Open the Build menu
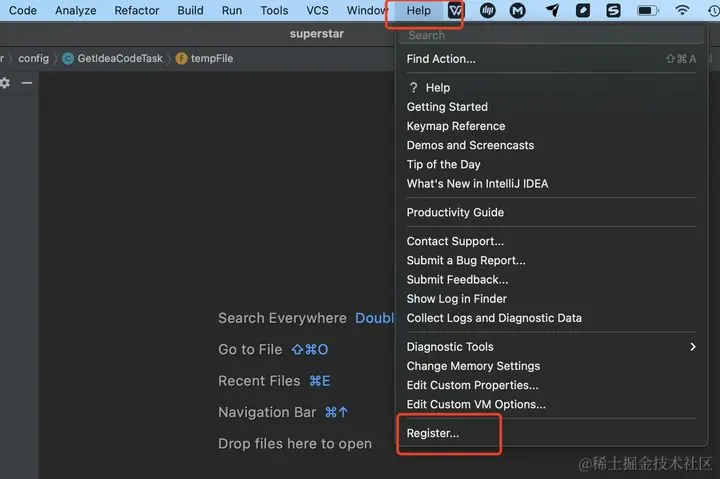Viewport: 720px width, 479px height. (x=190, y=10)
